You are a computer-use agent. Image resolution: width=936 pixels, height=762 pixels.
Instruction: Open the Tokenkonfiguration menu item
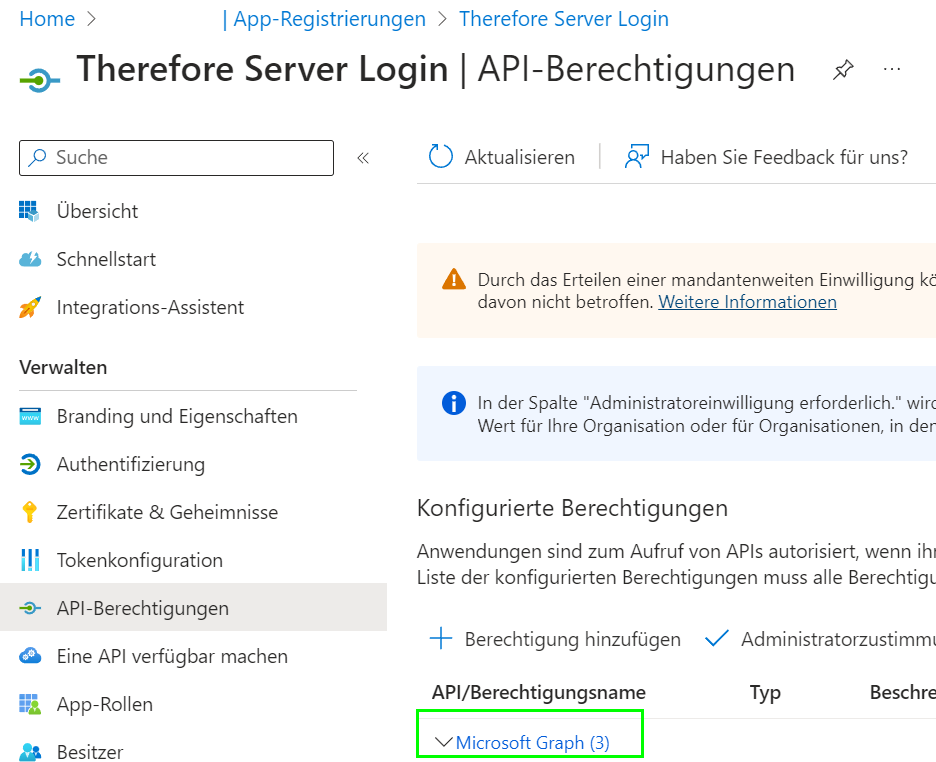coord(140,560)
